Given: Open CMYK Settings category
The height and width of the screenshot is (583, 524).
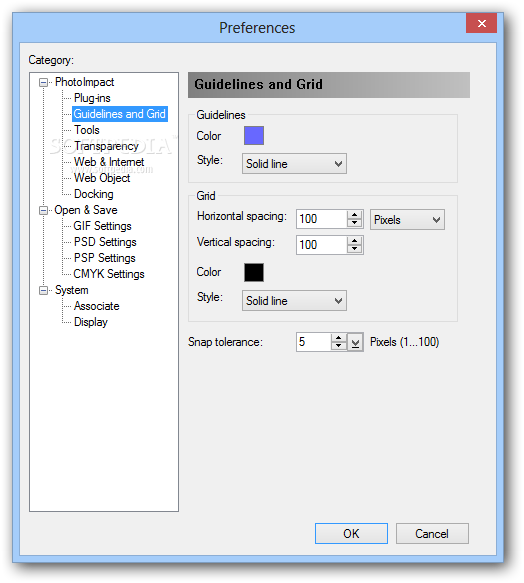Looking at the screenshot, I should pyautogui.click(x=109, y=274).
